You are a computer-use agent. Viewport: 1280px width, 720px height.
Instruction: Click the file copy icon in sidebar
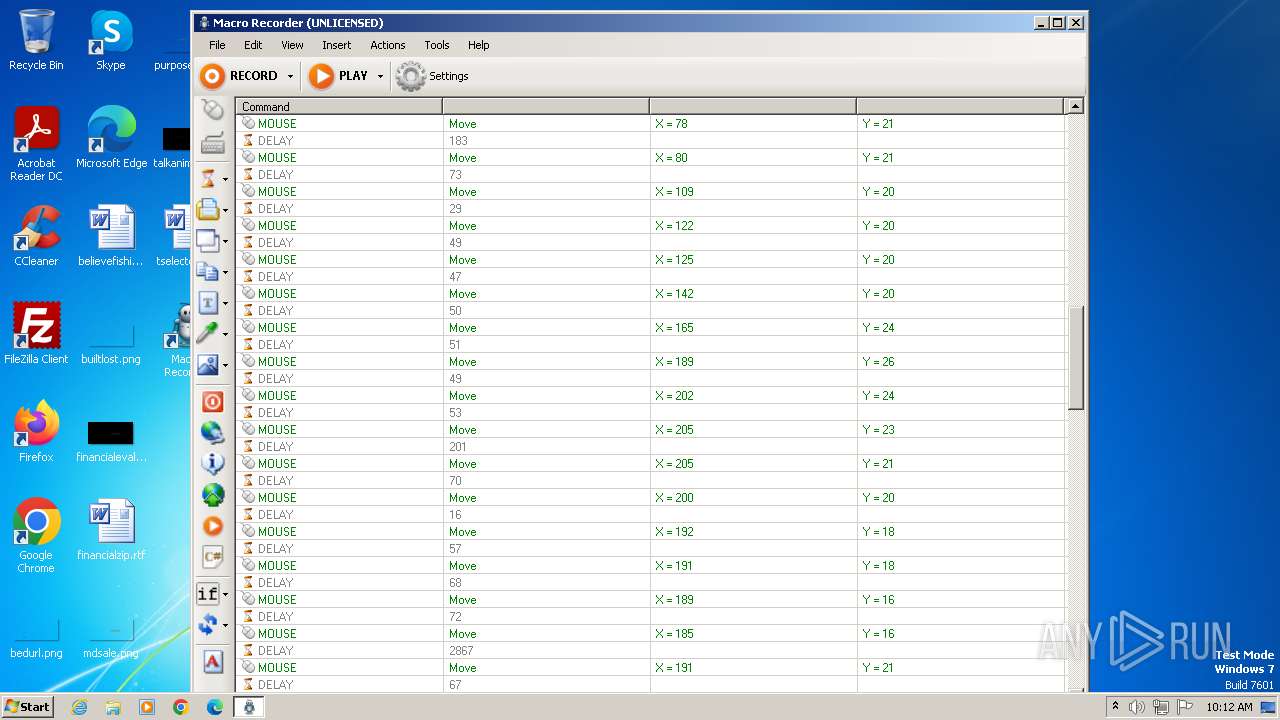tap(208, 271)
